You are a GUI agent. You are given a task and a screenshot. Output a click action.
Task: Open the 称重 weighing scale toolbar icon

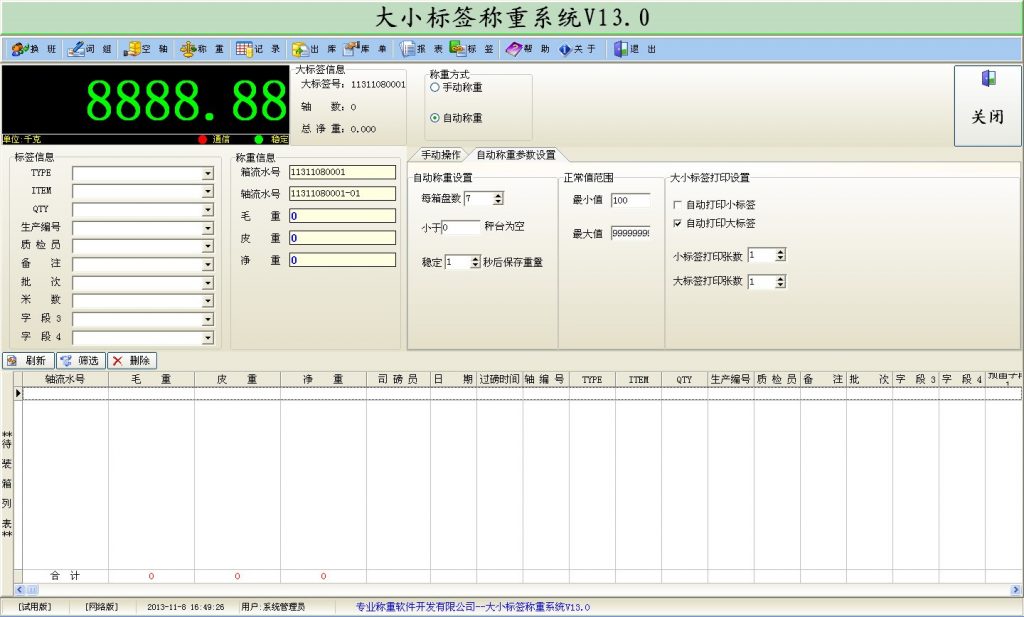pyautogui.click(x=202, y=49)
